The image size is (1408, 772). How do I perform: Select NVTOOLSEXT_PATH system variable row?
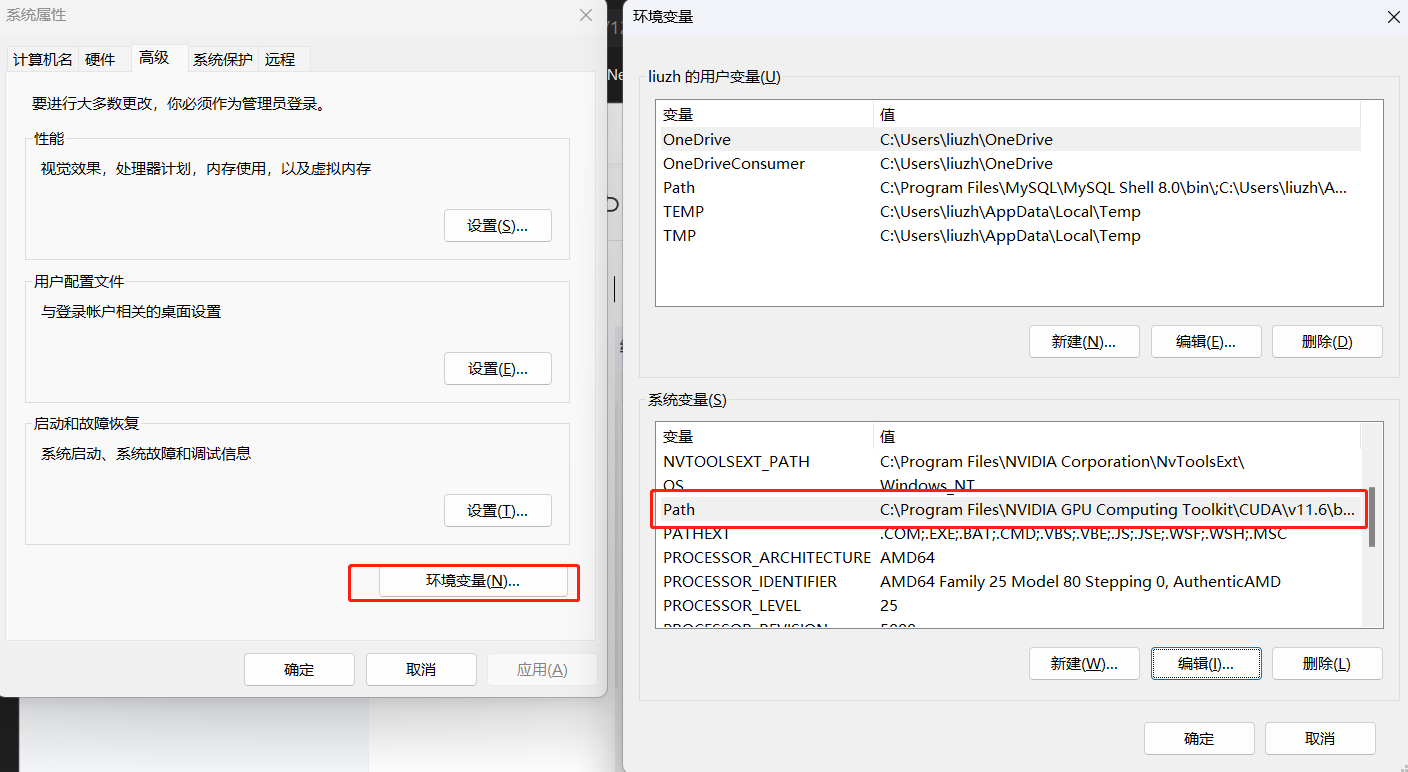pos(1008,462)
